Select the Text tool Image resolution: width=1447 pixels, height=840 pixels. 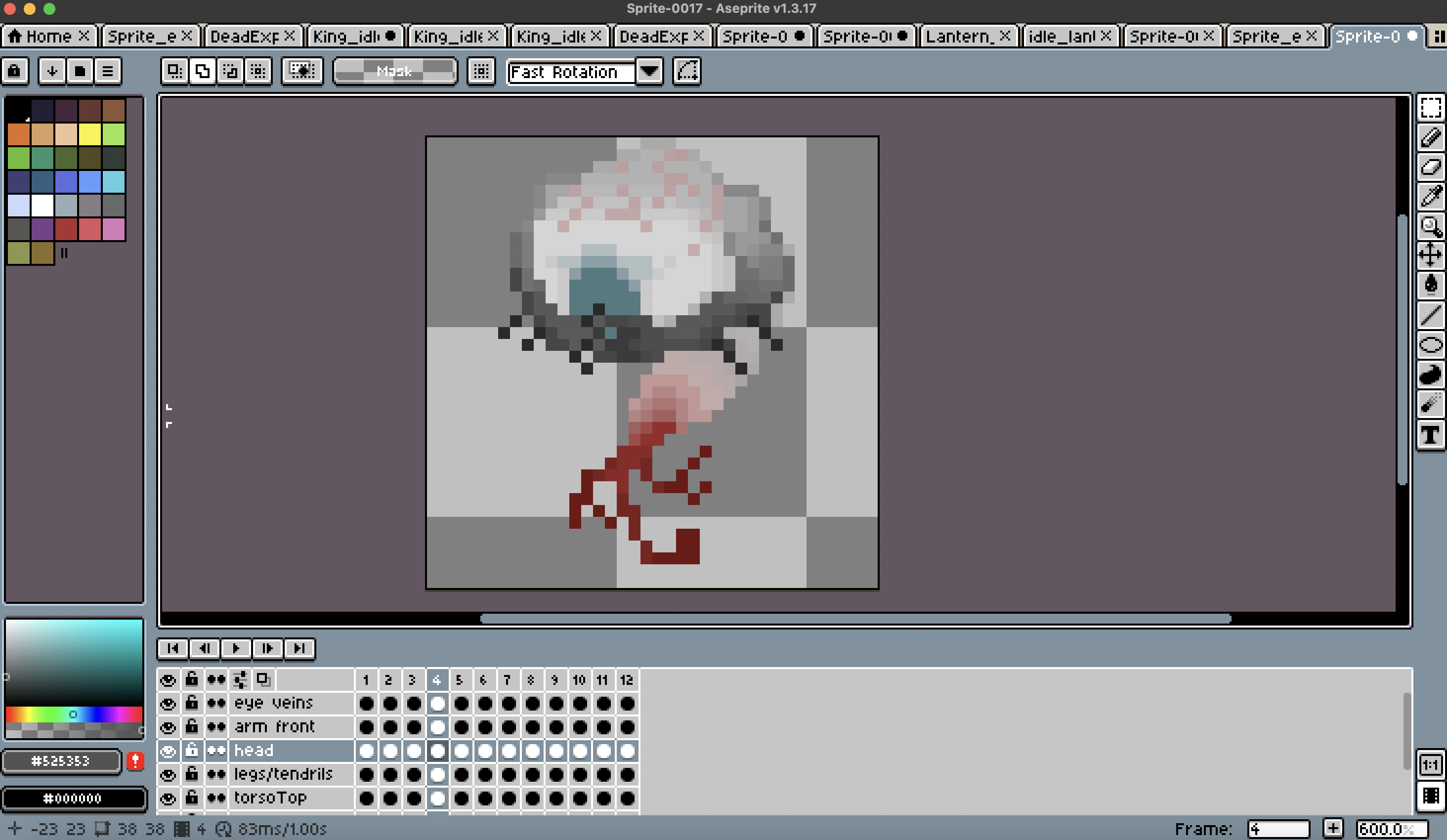click(1430, 435)
